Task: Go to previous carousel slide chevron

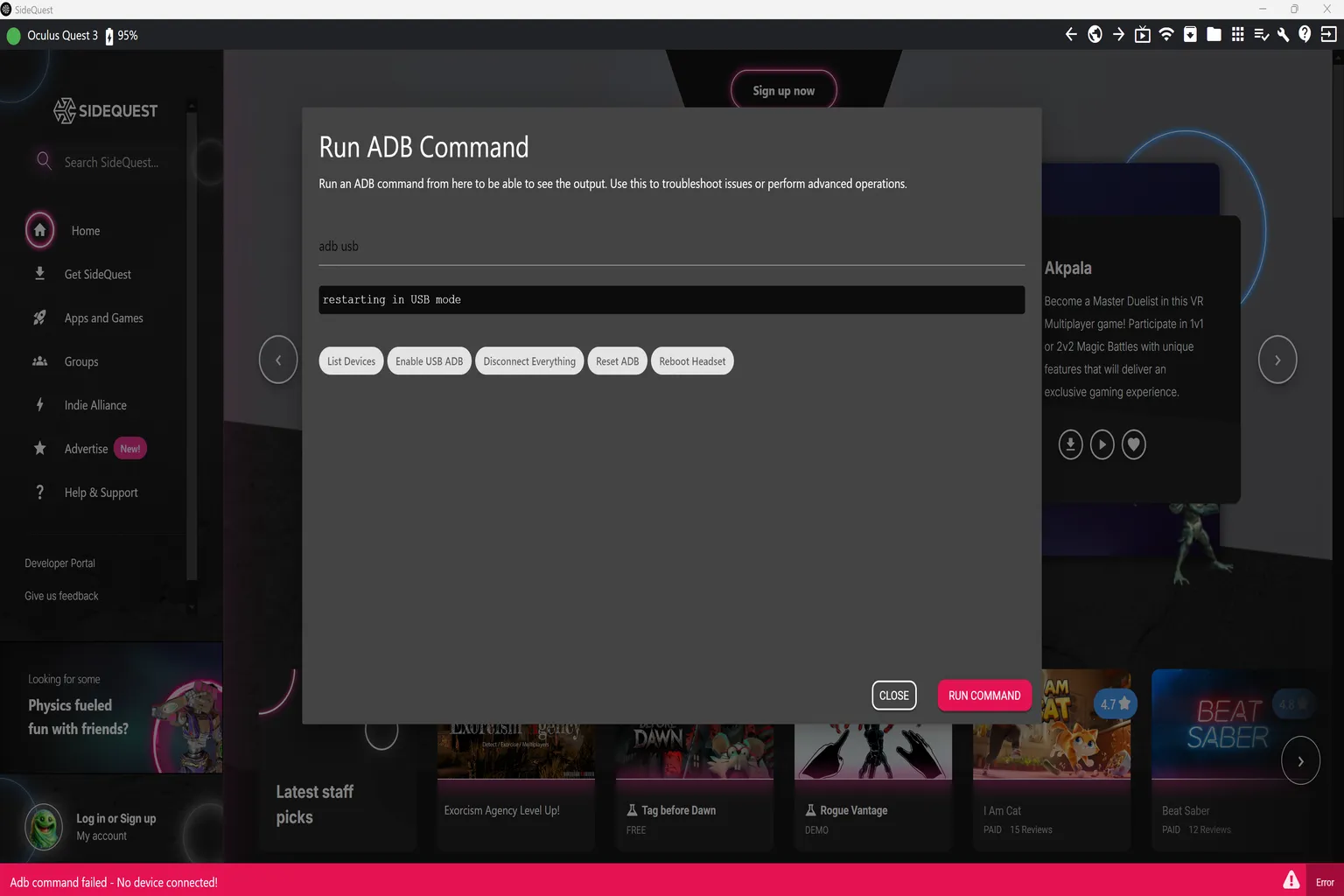Action: (278, 360)
